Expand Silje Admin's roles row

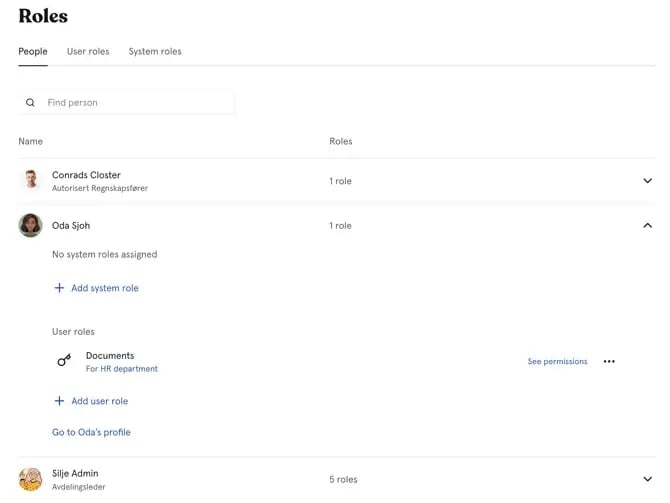click(647, 479)
